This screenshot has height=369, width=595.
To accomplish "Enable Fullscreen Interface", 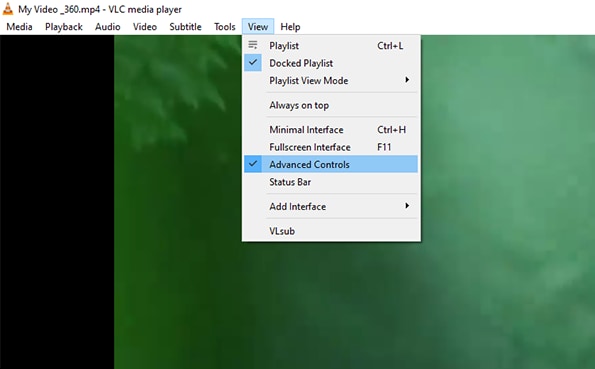I will pyautogui.click(x=331, y=147).
